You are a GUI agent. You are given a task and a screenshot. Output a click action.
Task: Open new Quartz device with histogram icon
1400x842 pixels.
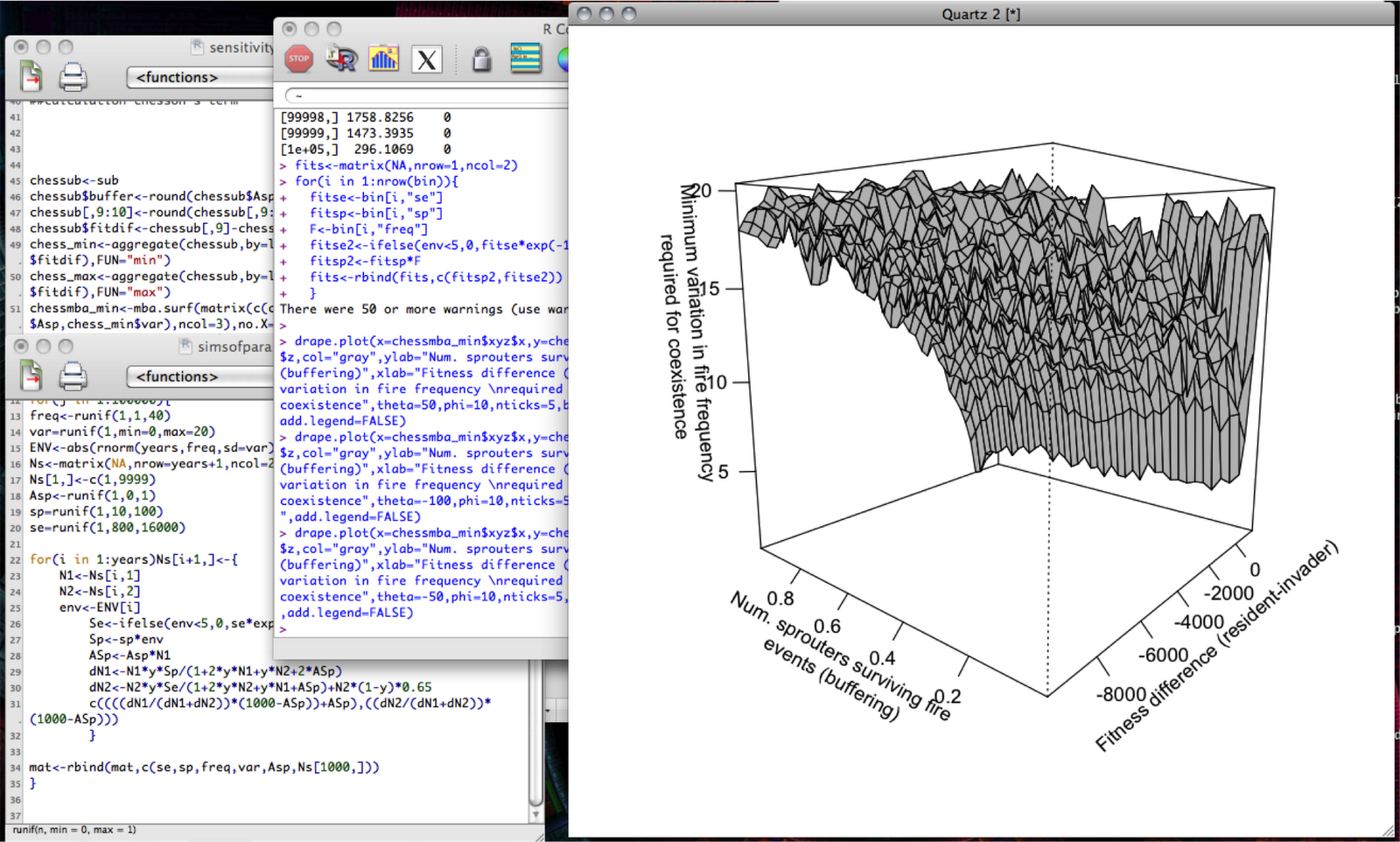[x=383, y=60]
